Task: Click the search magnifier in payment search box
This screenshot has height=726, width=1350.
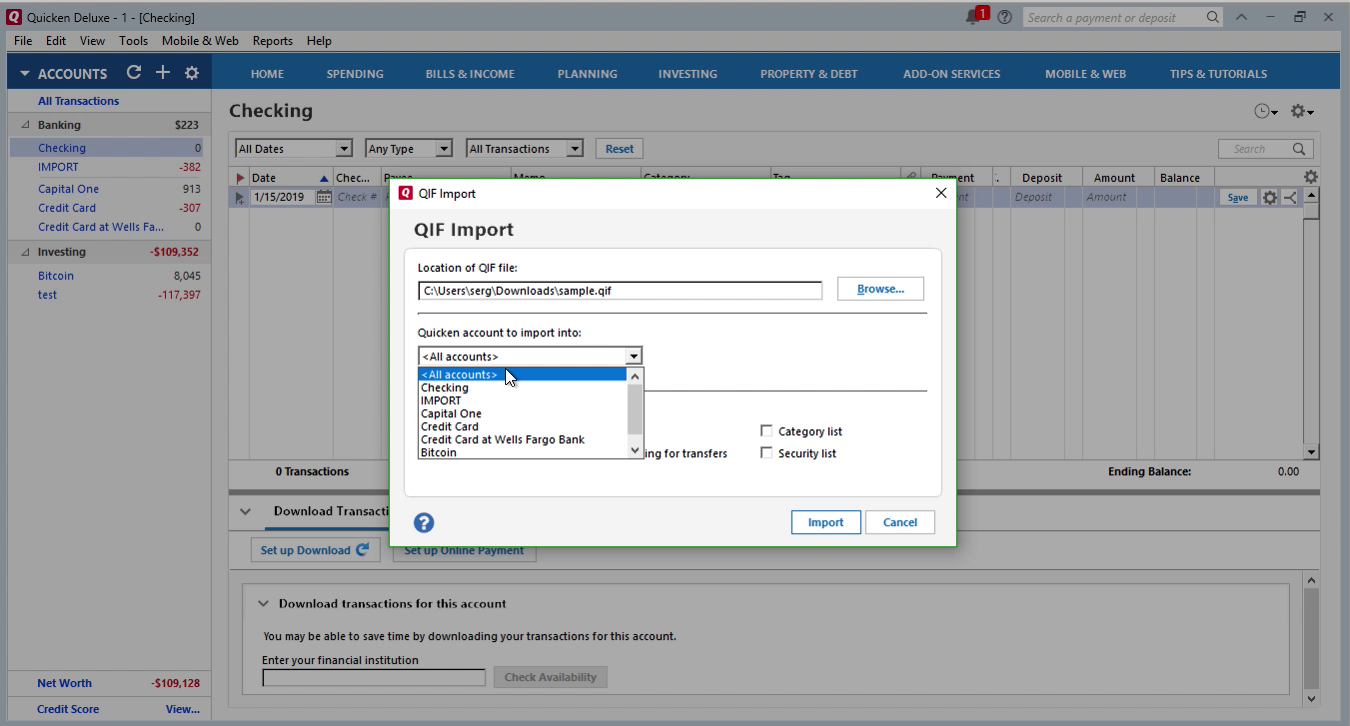Action: [1212, 17]
